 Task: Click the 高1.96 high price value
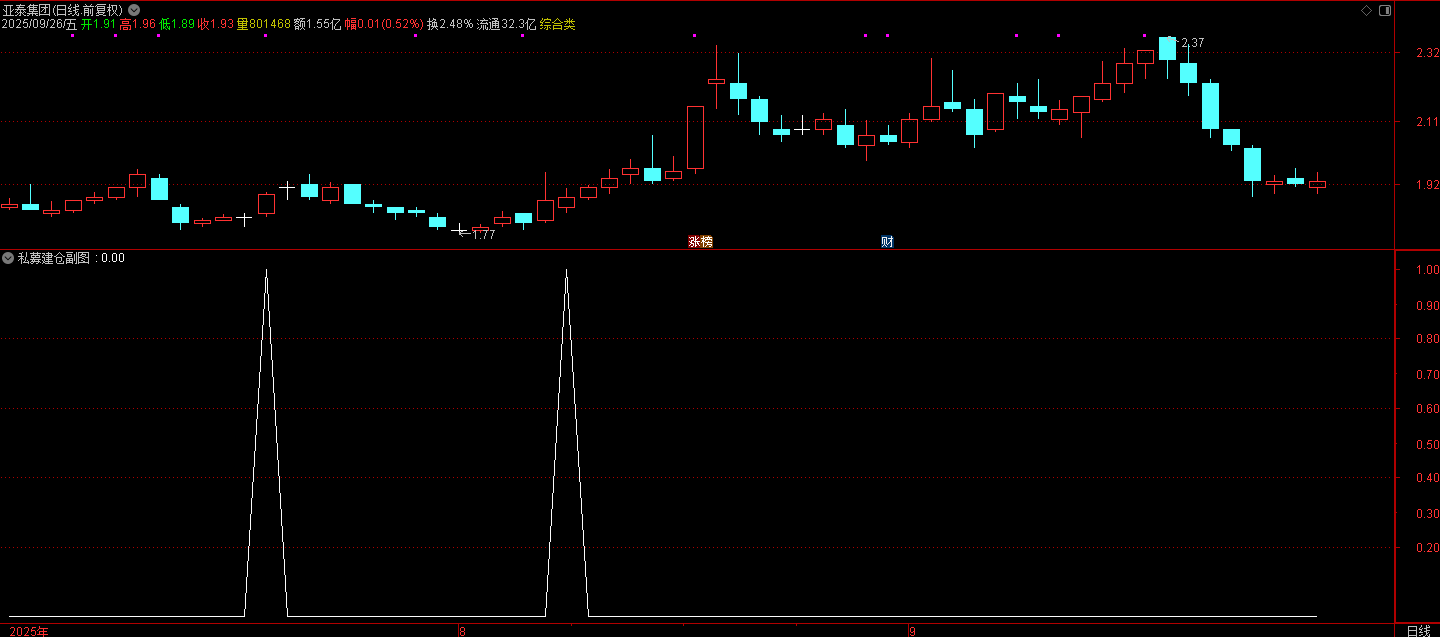click(x=138, y=24)
